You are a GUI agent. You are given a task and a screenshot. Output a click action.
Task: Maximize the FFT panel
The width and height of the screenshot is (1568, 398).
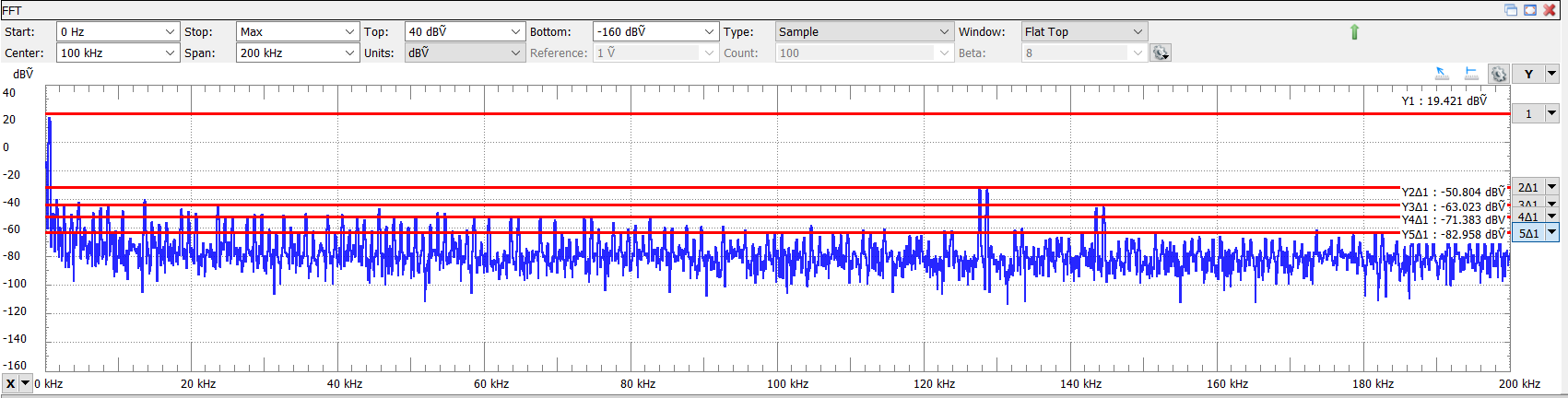[1530, 10]
